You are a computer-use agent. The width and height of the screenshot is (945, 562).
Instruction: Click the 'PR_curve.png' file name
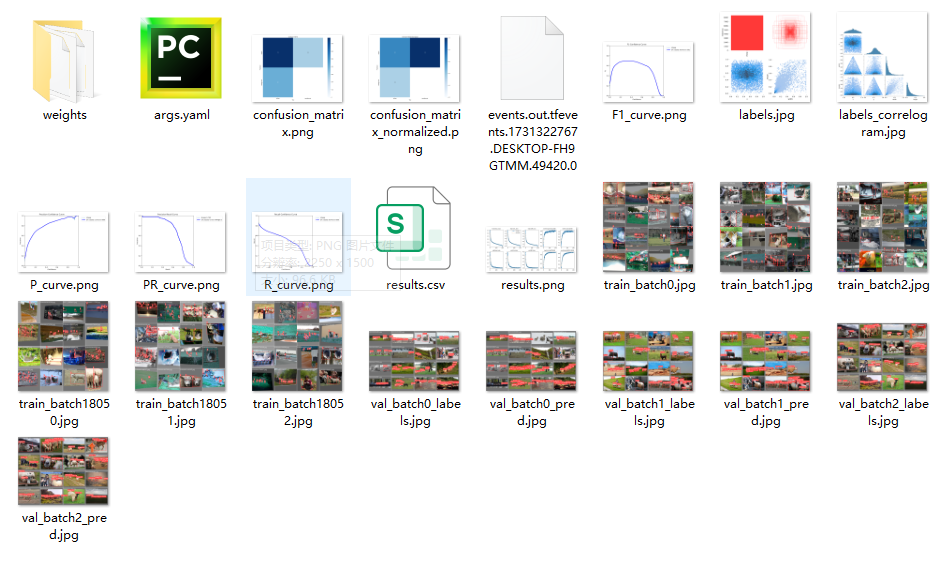(x=181, y=285)
